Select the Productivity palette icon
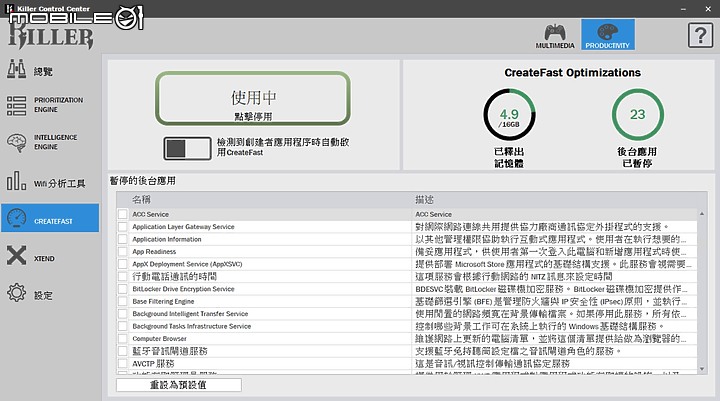The image size is (720, 401). click(608, 32)
